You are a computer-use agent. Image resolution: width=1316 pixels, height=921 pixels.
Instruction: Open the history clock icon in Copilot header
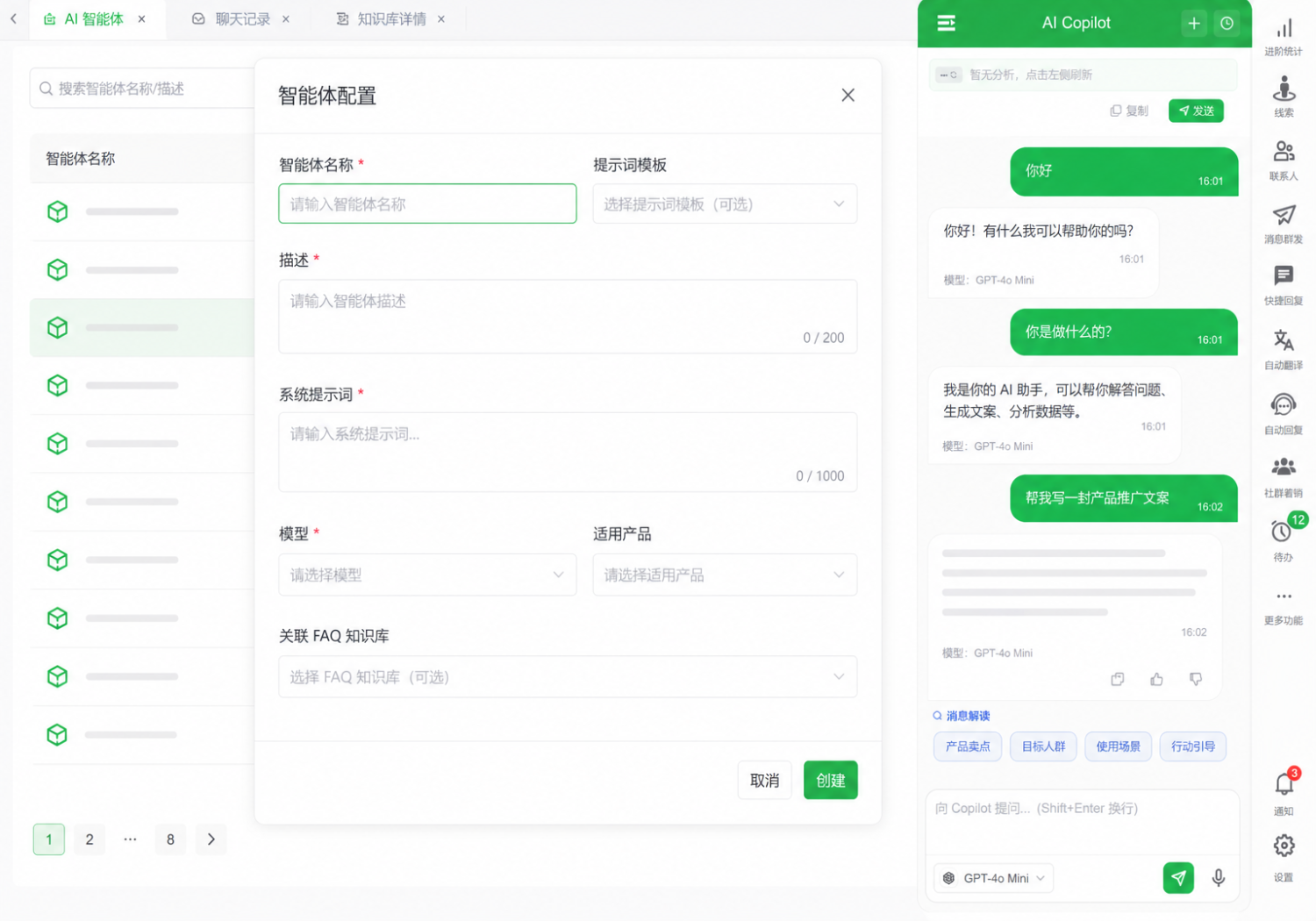tap(1227, 24)
